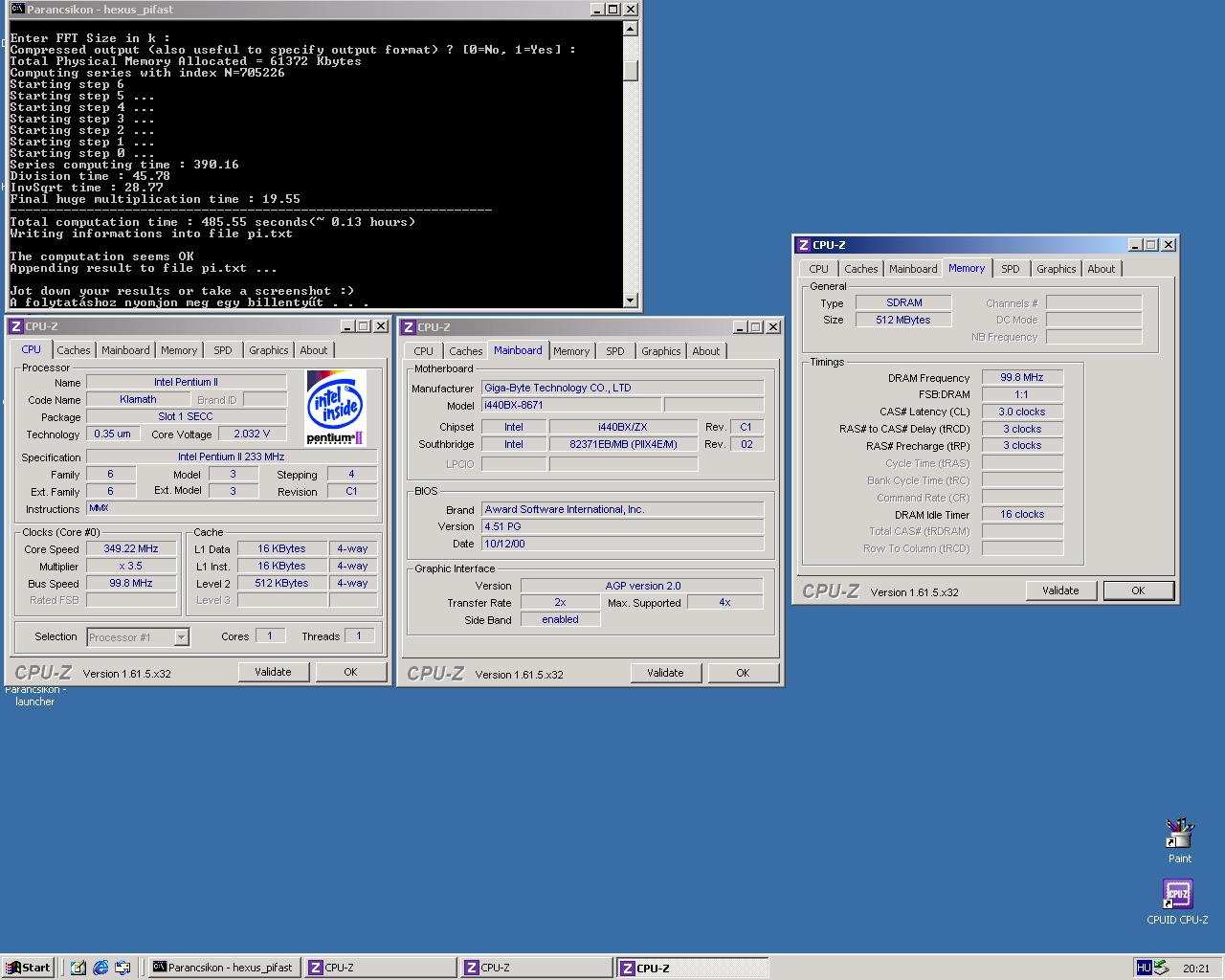Select Mainboard tab in right Memory window
The height and width of the screenshot is (980, 1225).
913,269
